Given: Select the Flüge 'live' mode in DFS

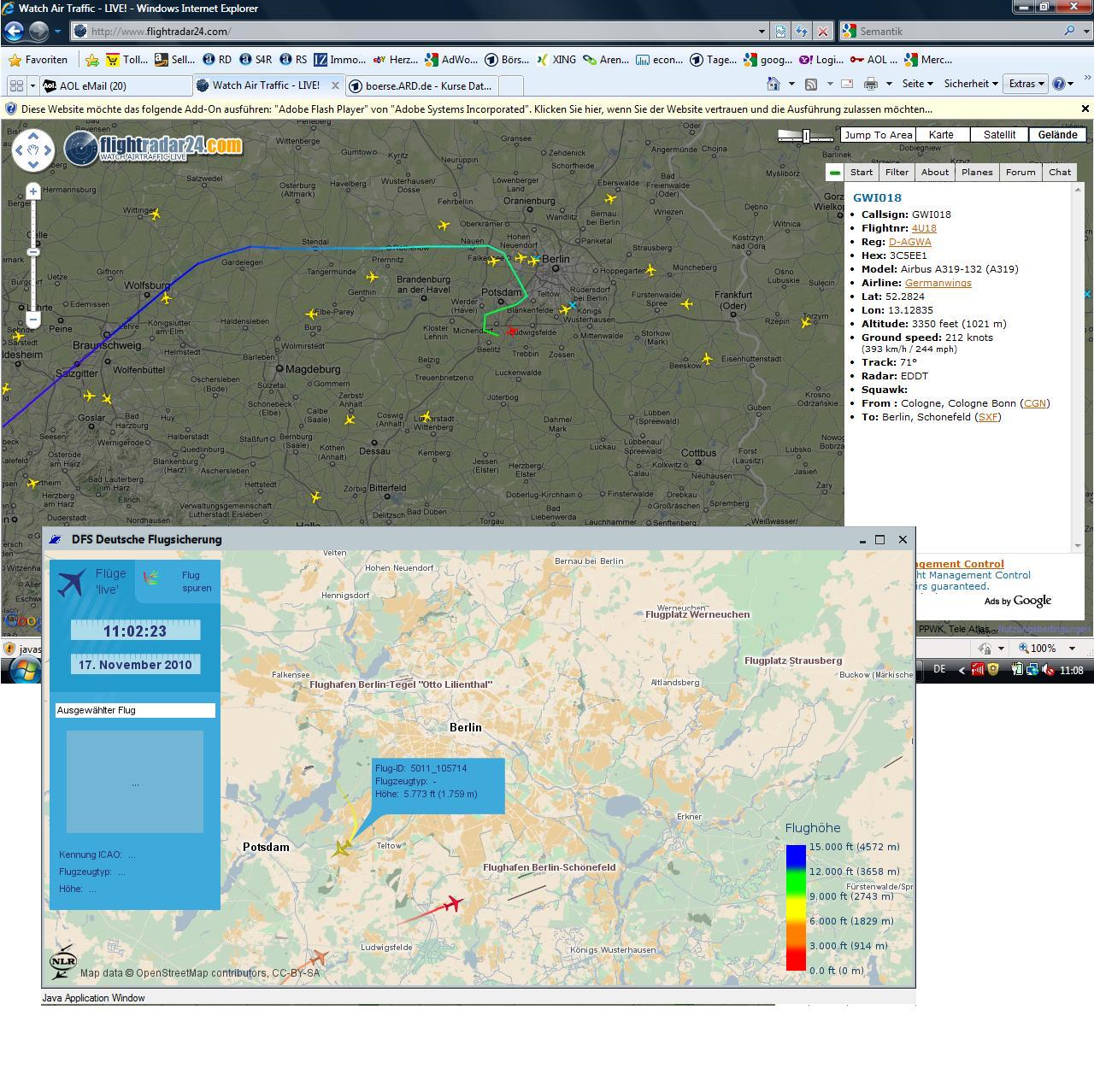Looking at the screenshot, I should pos(92,582).
